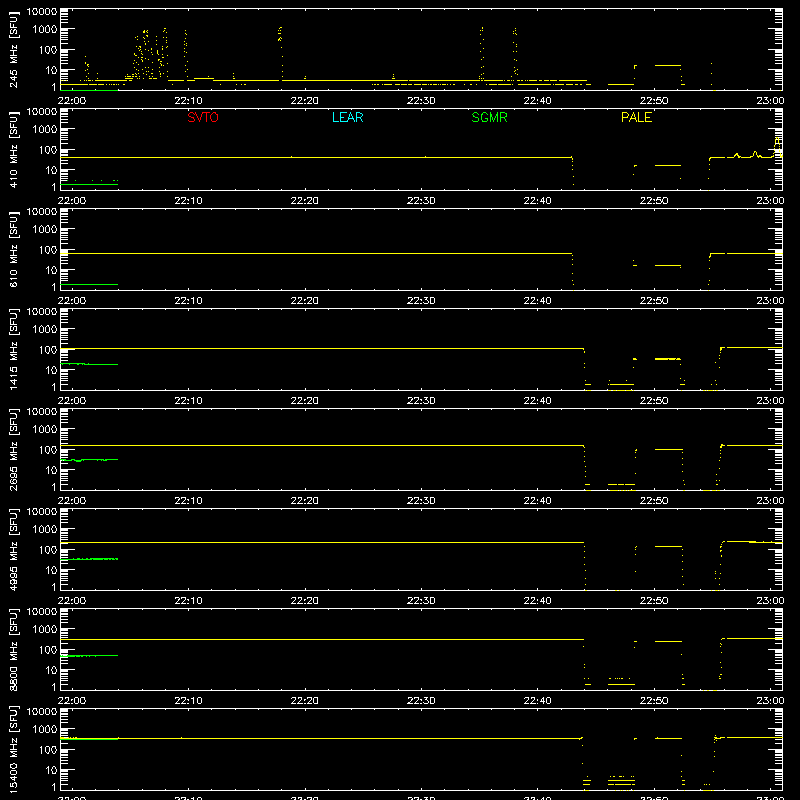Click the 22:20 tick label under 245 MHz plot
800x800 pixels.
[x=305, y=101]
